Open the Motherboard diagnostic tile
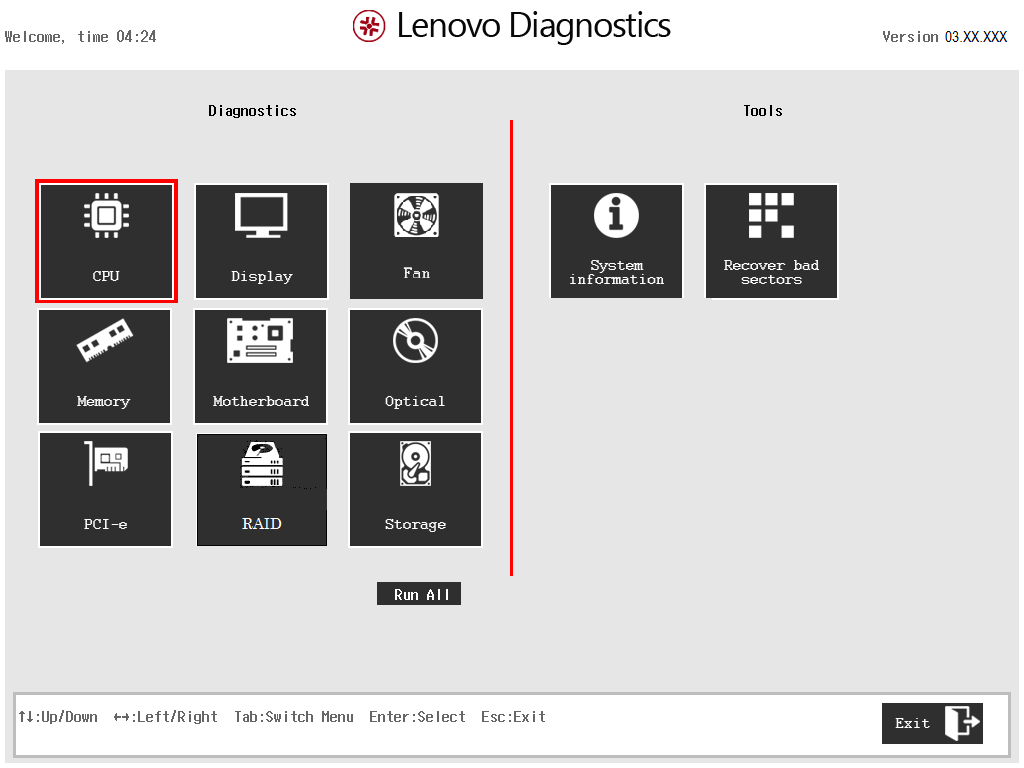Image resolution: width=1024 pixels, height=768 pixels. 260,366
